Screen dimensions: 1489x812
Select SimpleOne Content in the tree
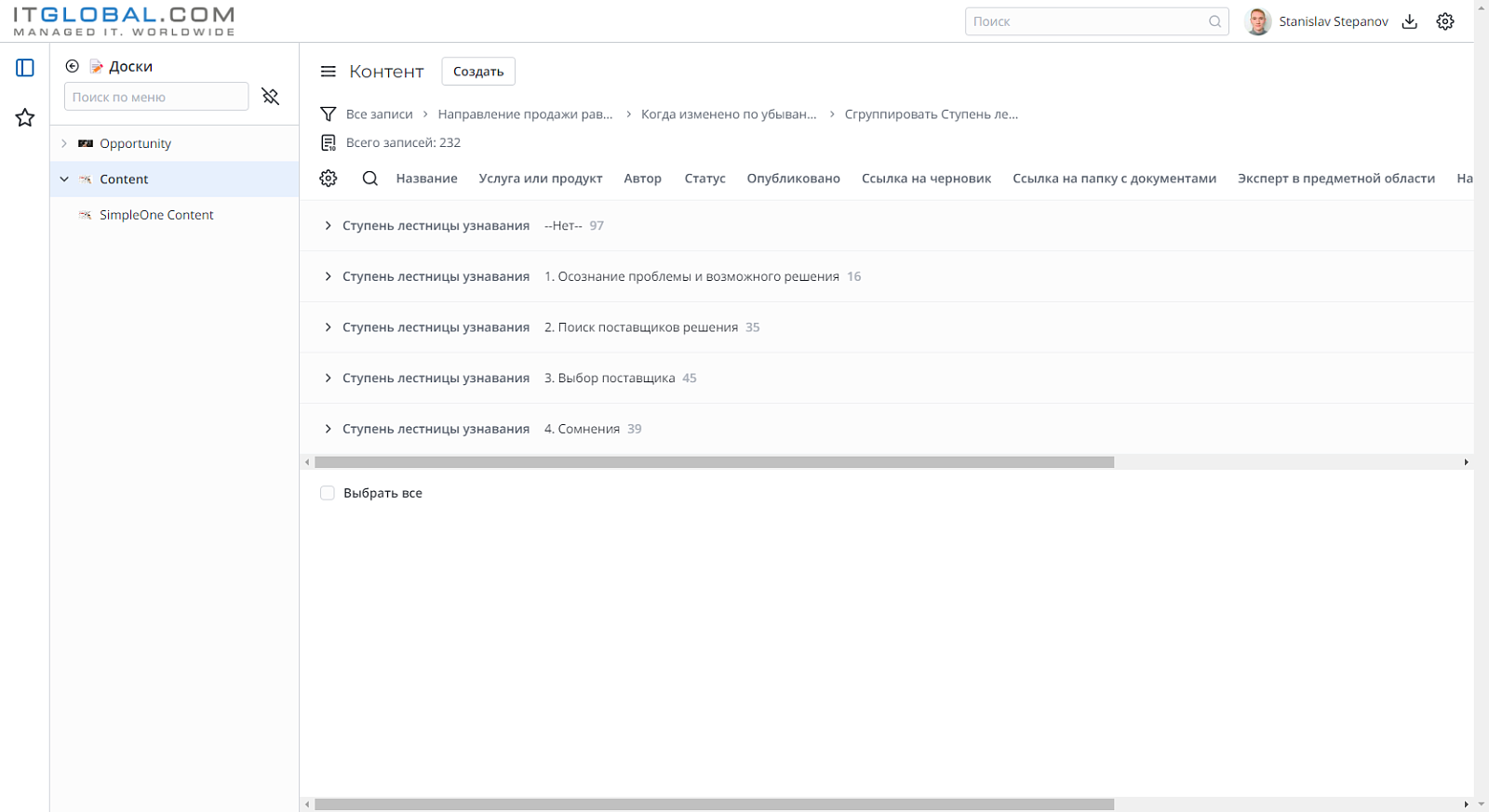tap(156, 215)
